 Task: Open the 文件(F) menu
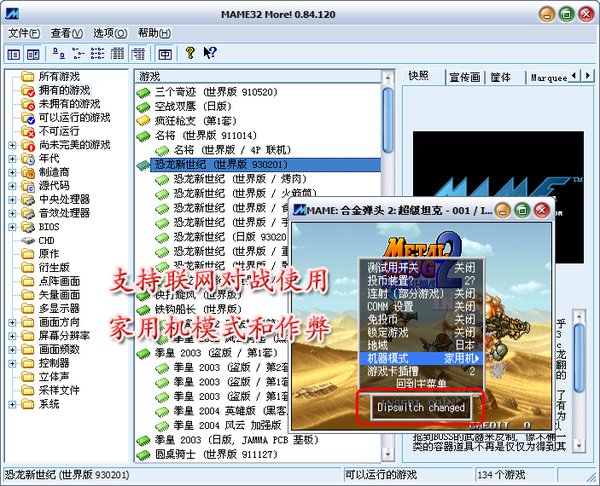point(24,33)
